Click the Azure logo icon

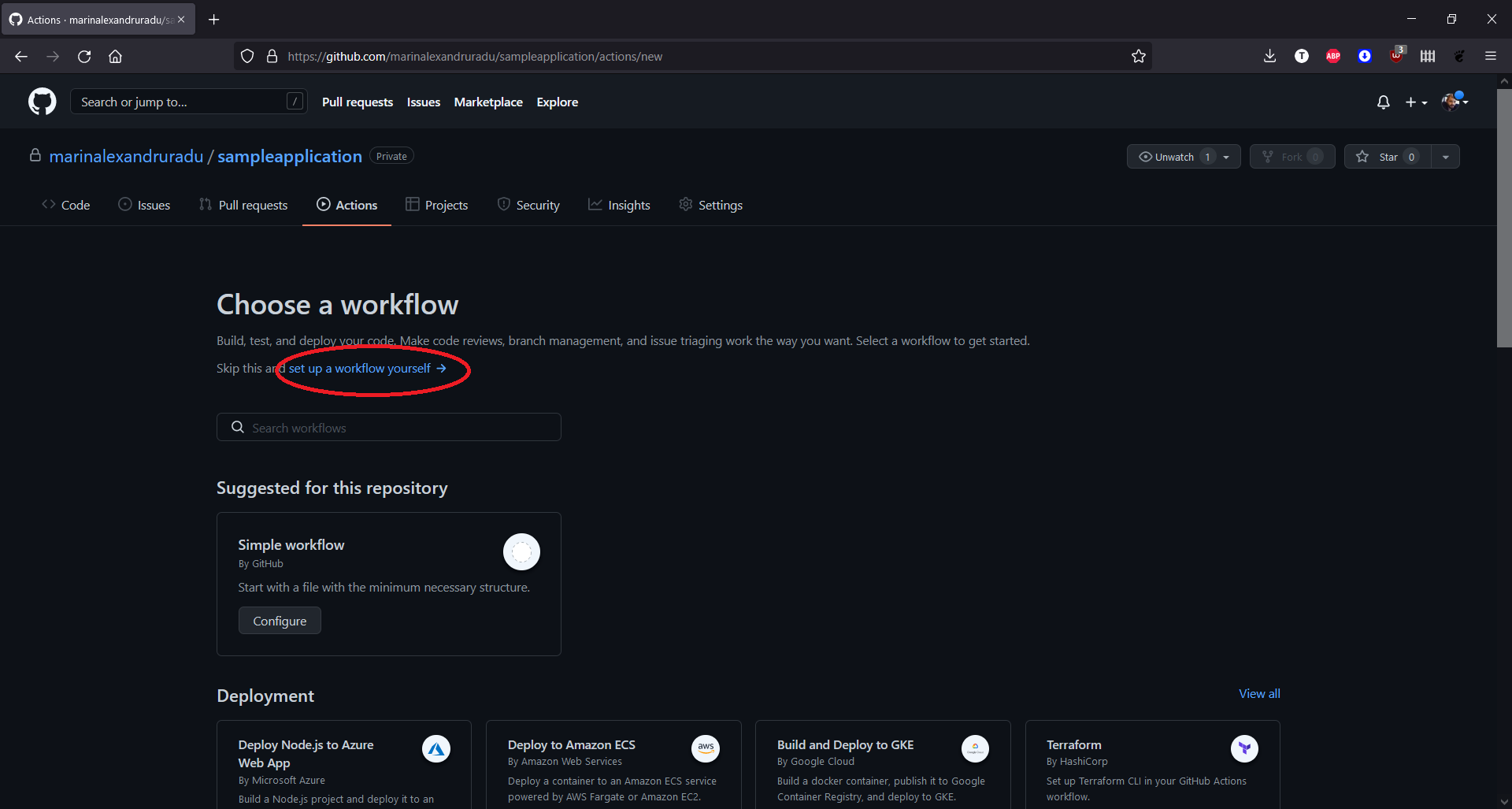point(436,748)
